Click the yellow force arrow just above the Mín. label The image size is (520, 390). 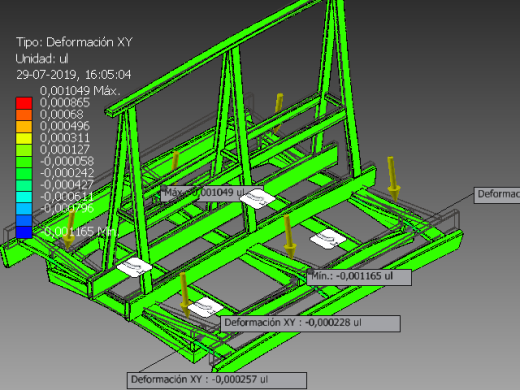[289, 237]
